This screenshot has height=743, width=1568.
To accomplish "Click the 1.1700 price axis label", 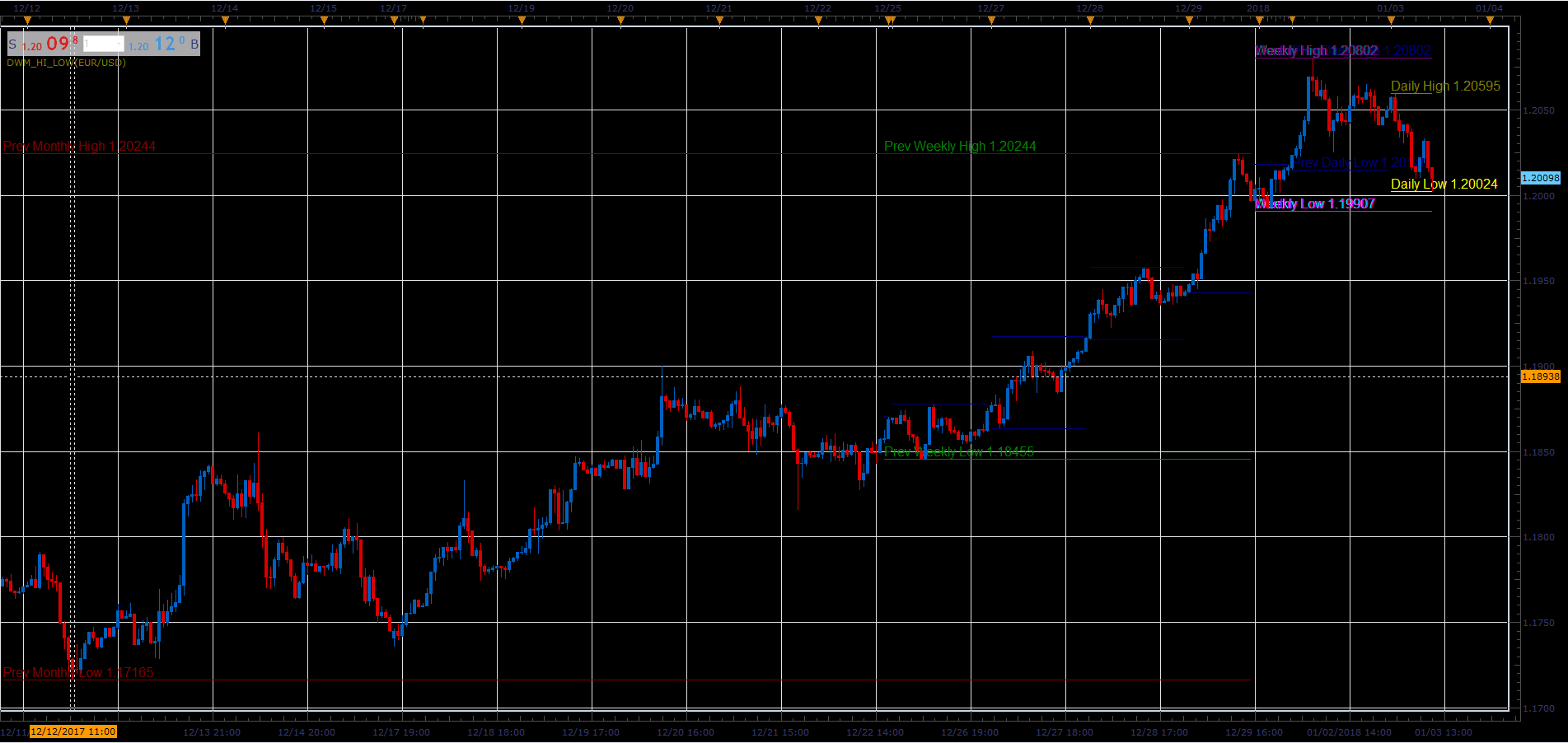I will [x=1538, y=708].
